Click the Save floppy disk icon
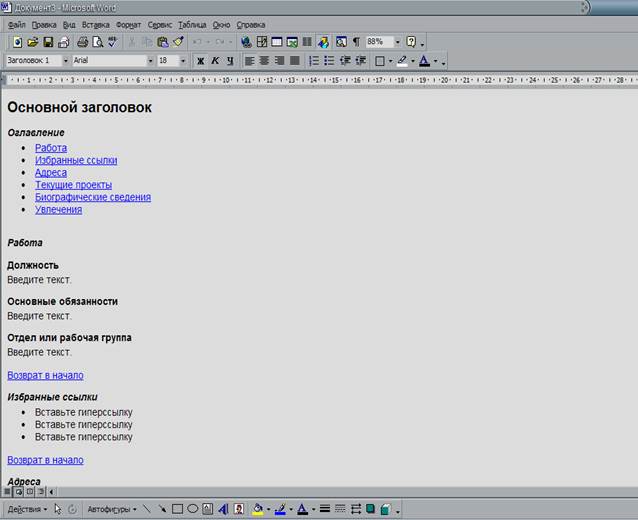Image resolution: width=638 pixels, height=520 pixels. pyautogui.click(x=48, y=42)
